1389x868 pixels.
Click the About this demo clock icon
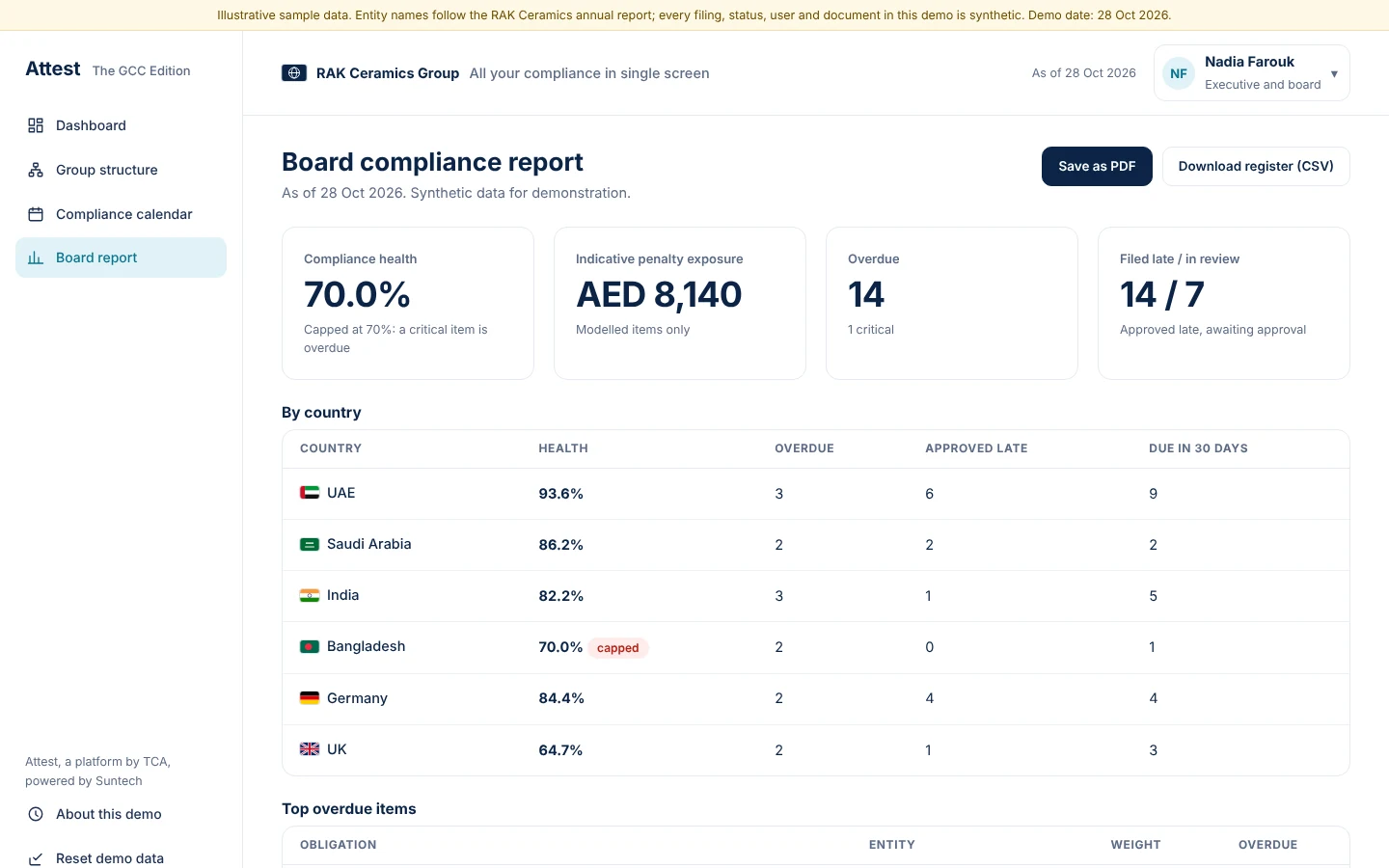36,814
